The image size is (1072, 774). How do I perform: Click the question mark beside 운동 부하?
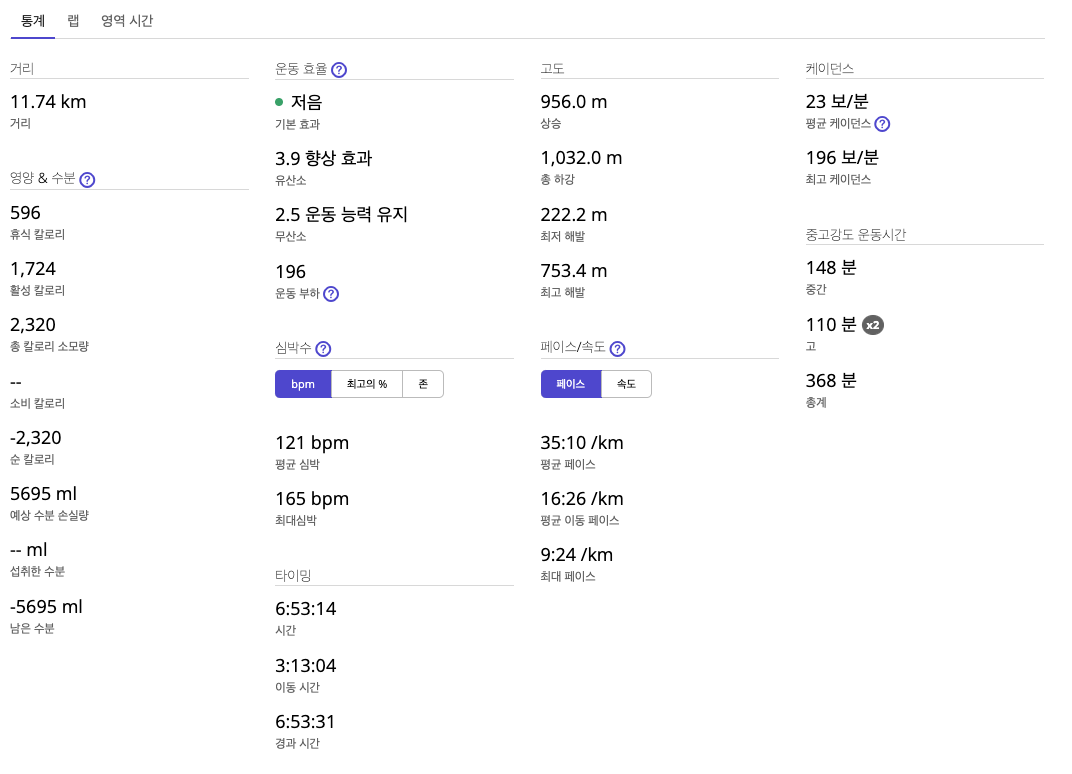(331, 294)
